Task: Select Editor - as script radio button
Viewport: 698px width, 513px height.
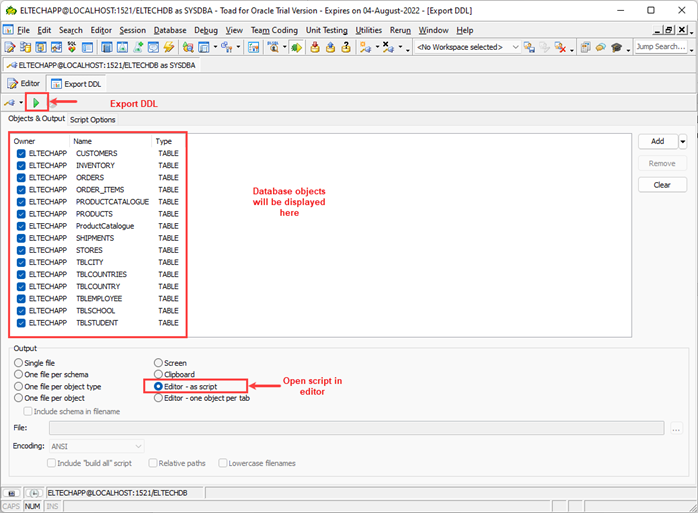Action: [158, 386]
